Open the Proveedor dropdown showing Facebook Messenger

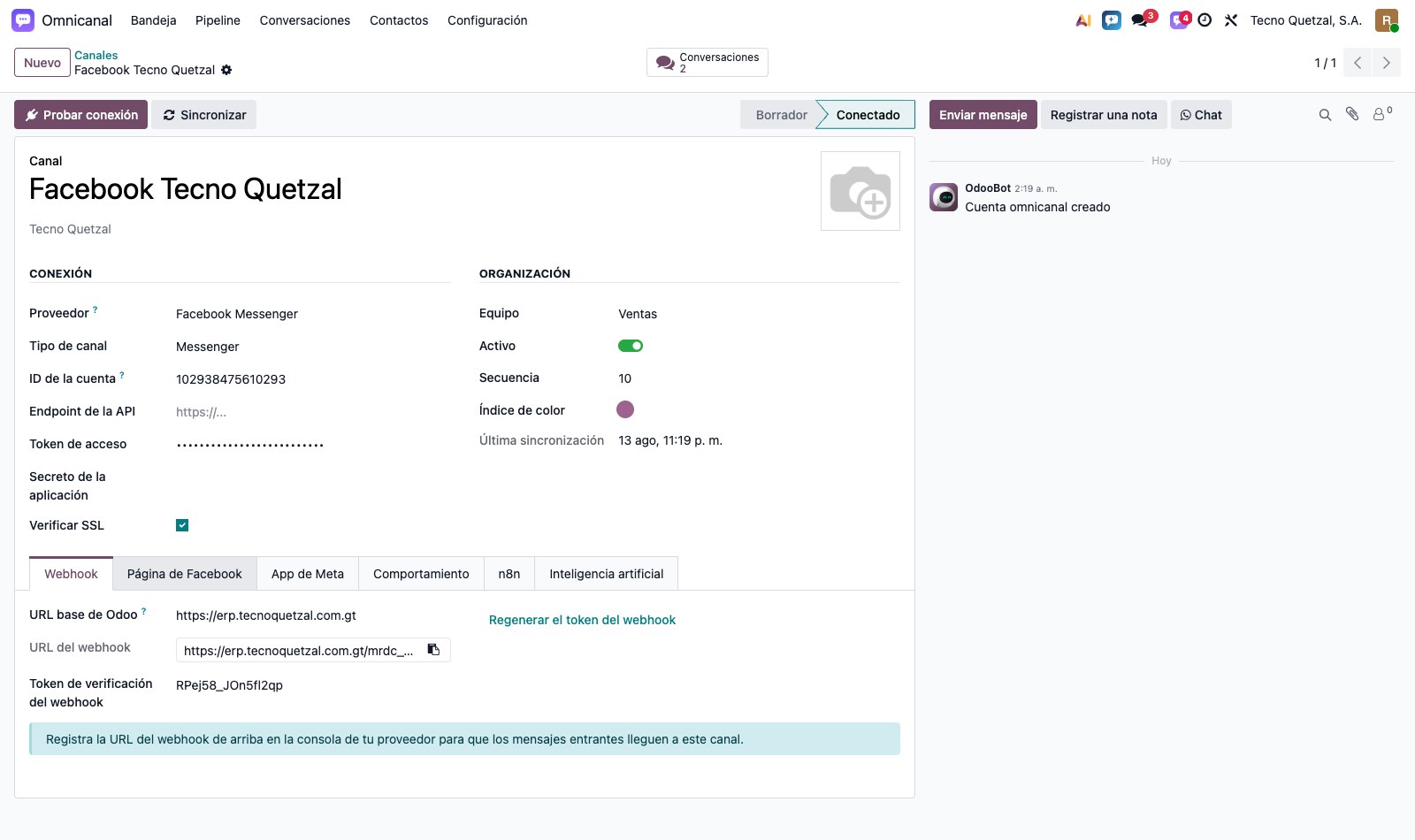[x=313, y=314]
